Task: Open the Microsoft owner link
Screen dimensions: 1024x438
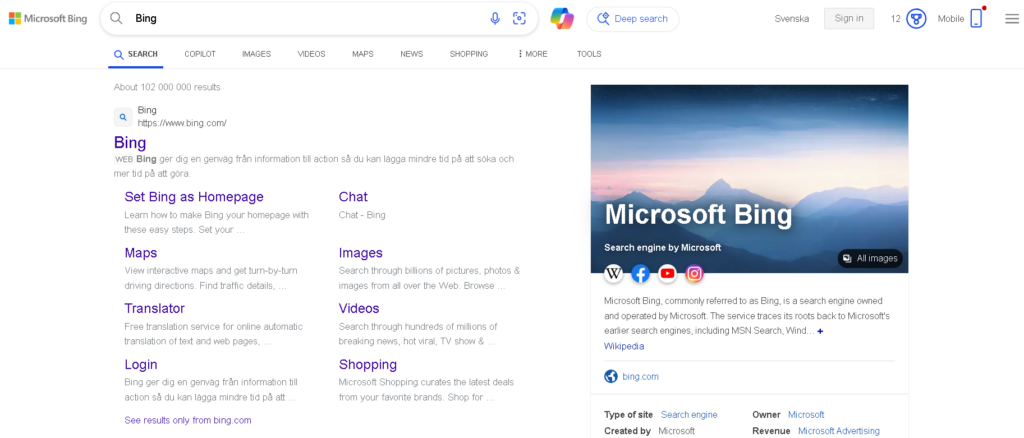Action: pyautogui.click(x=806, y=415)
